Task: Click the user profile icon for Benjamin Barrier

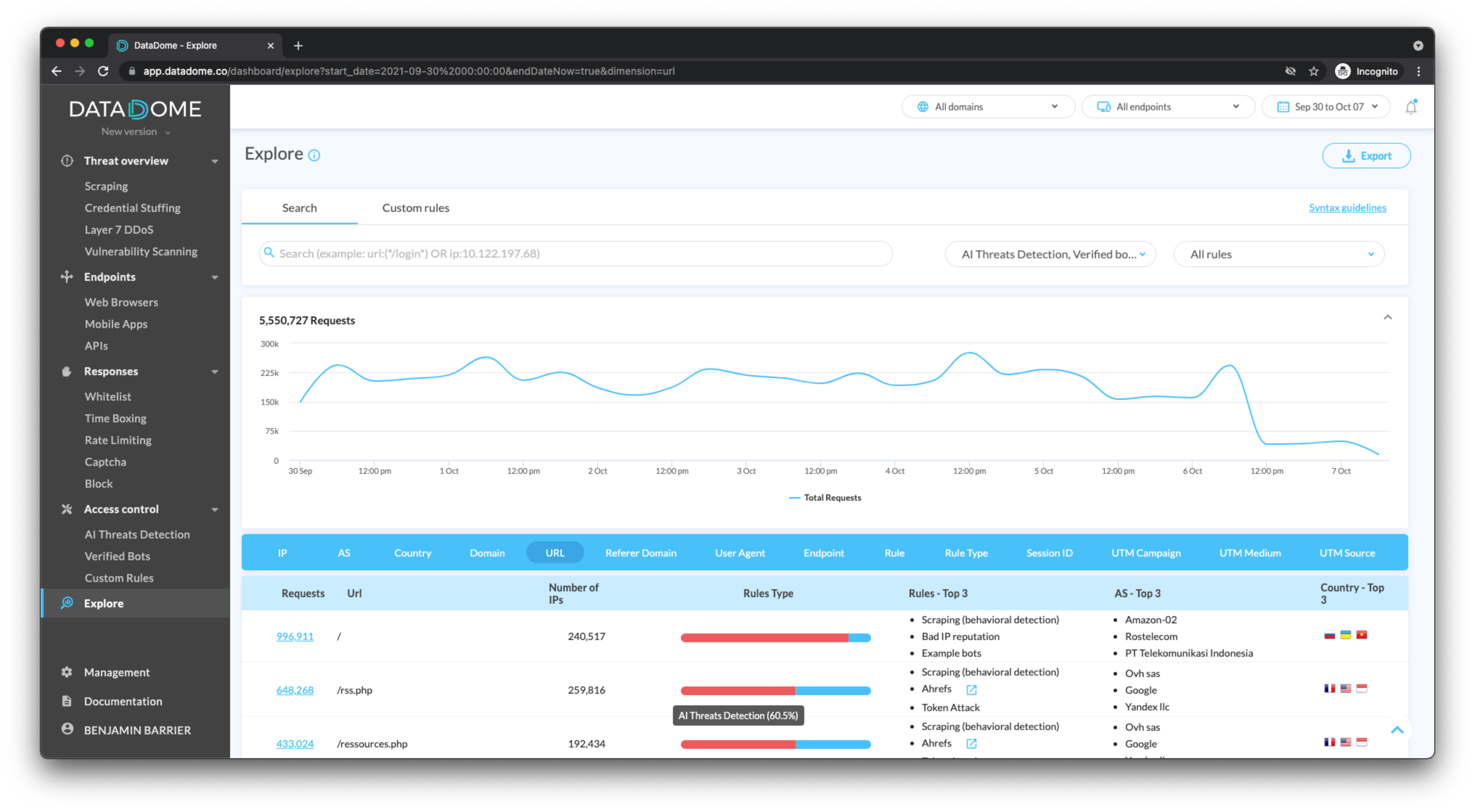Action: (x=67, y=729)
